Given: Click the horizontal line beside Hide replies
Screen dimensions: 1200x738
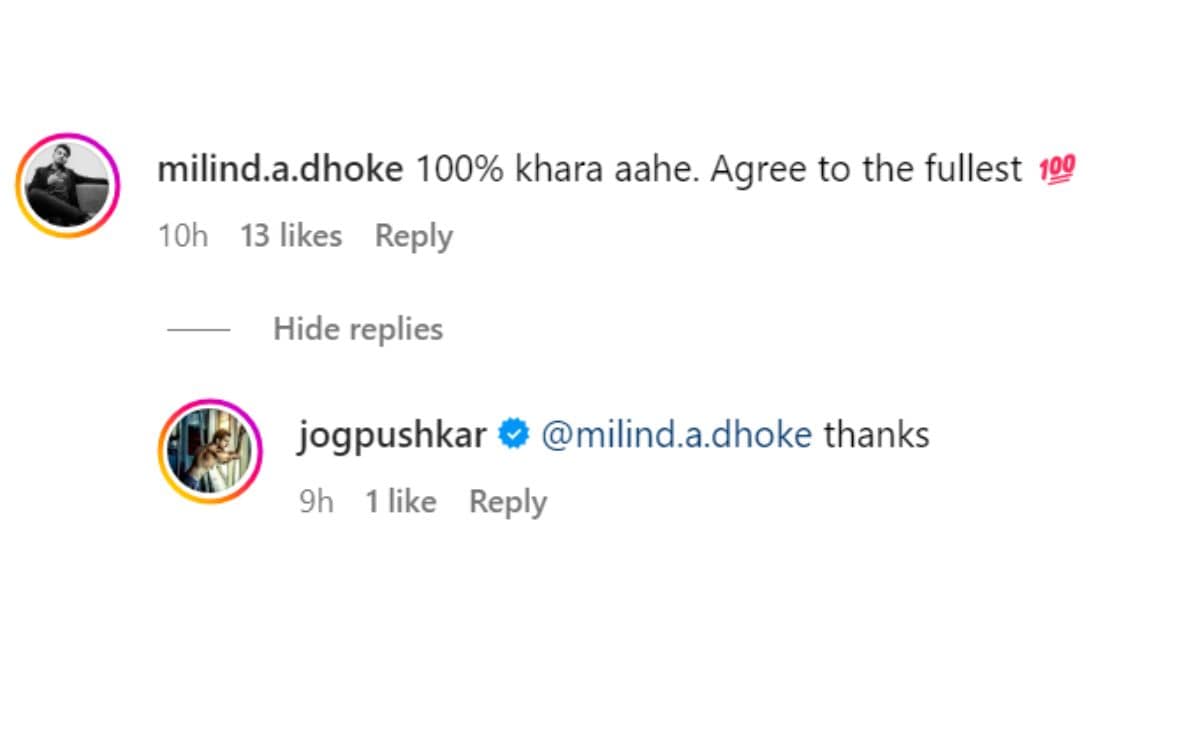Looking at the screenshot, I should [198, 329].
